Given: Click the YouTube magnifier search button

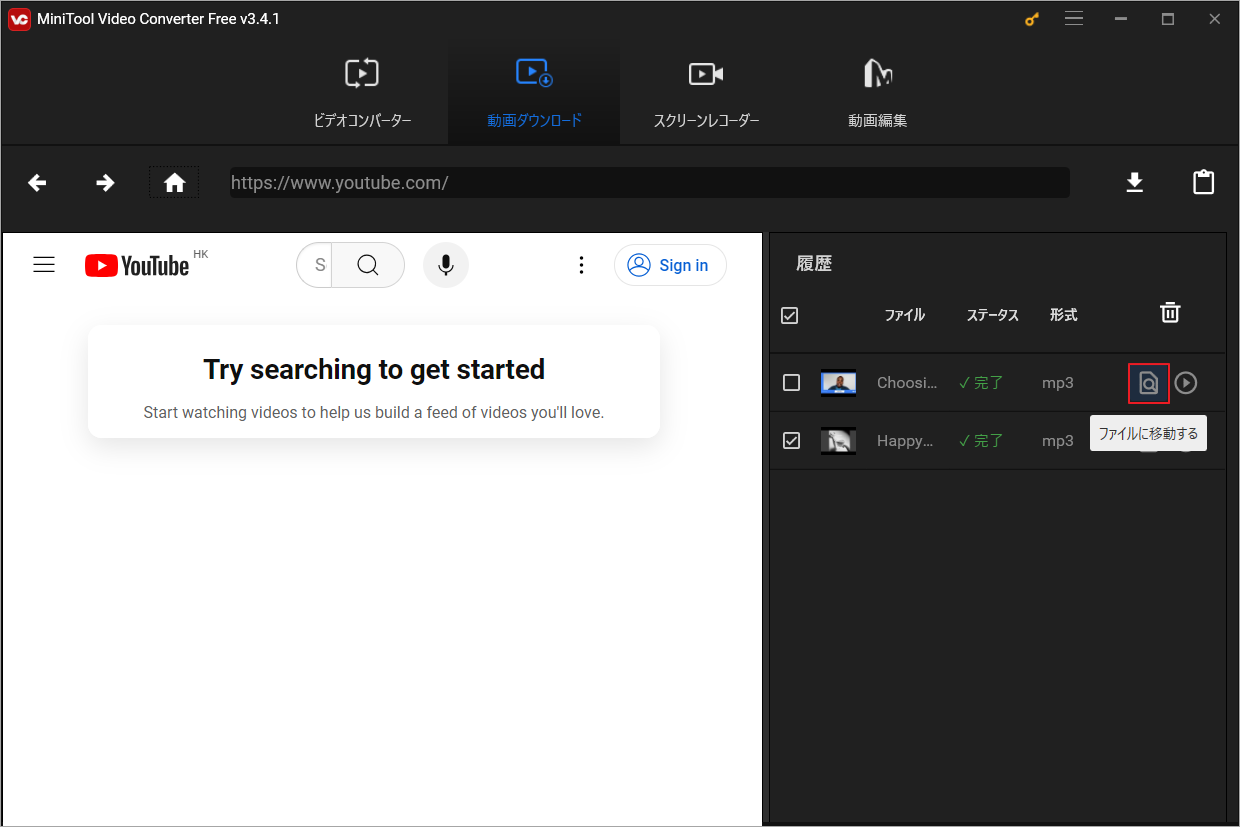Looking at the screenshot, I should [x=368, y=265].
